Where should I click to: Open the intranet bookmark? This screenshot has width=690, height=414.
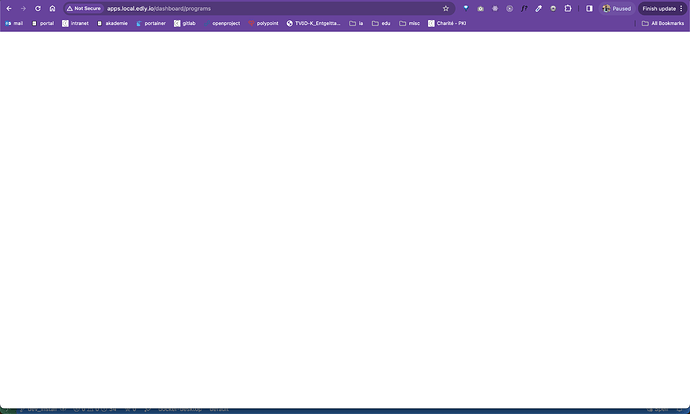[x=75, y=23]
